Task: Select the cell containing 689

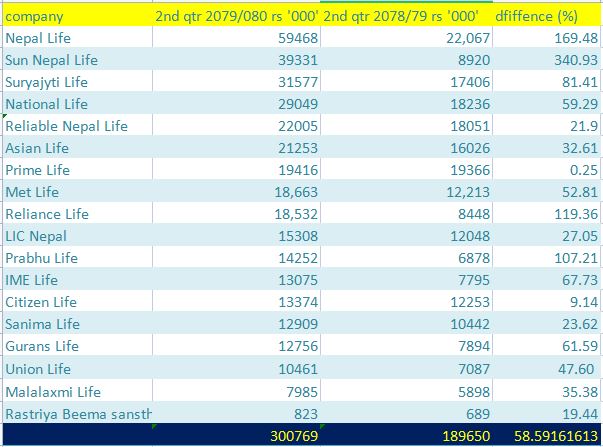Action: point(406,414)
